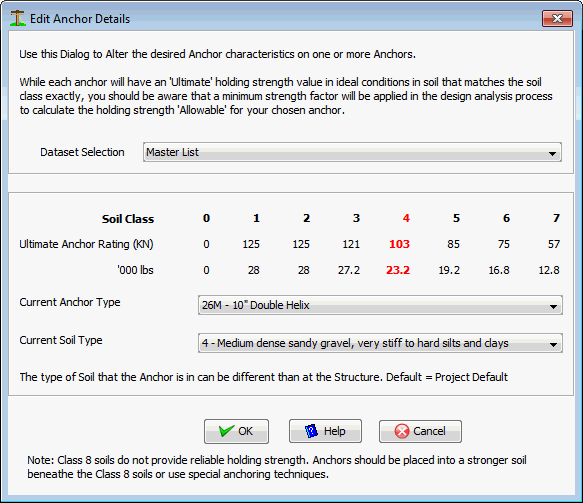Open the Help button

(325, 431)
